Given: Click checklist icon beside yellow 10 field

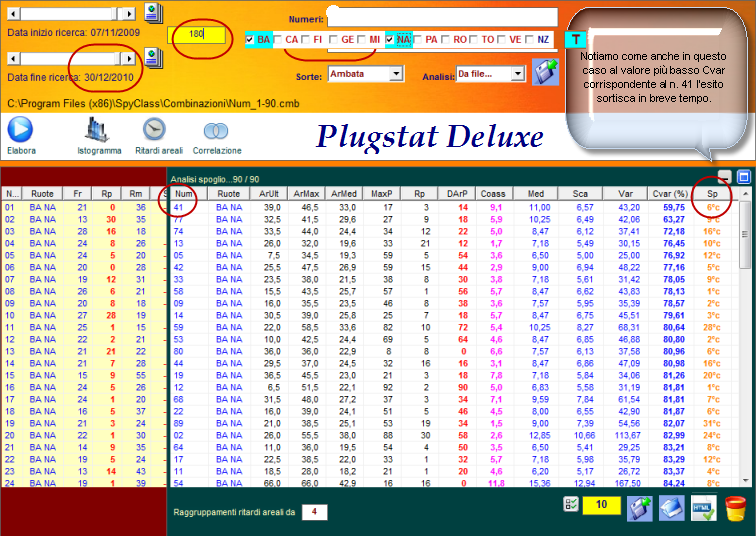Looking at the screenshot, I should click(x=571, y=504).
